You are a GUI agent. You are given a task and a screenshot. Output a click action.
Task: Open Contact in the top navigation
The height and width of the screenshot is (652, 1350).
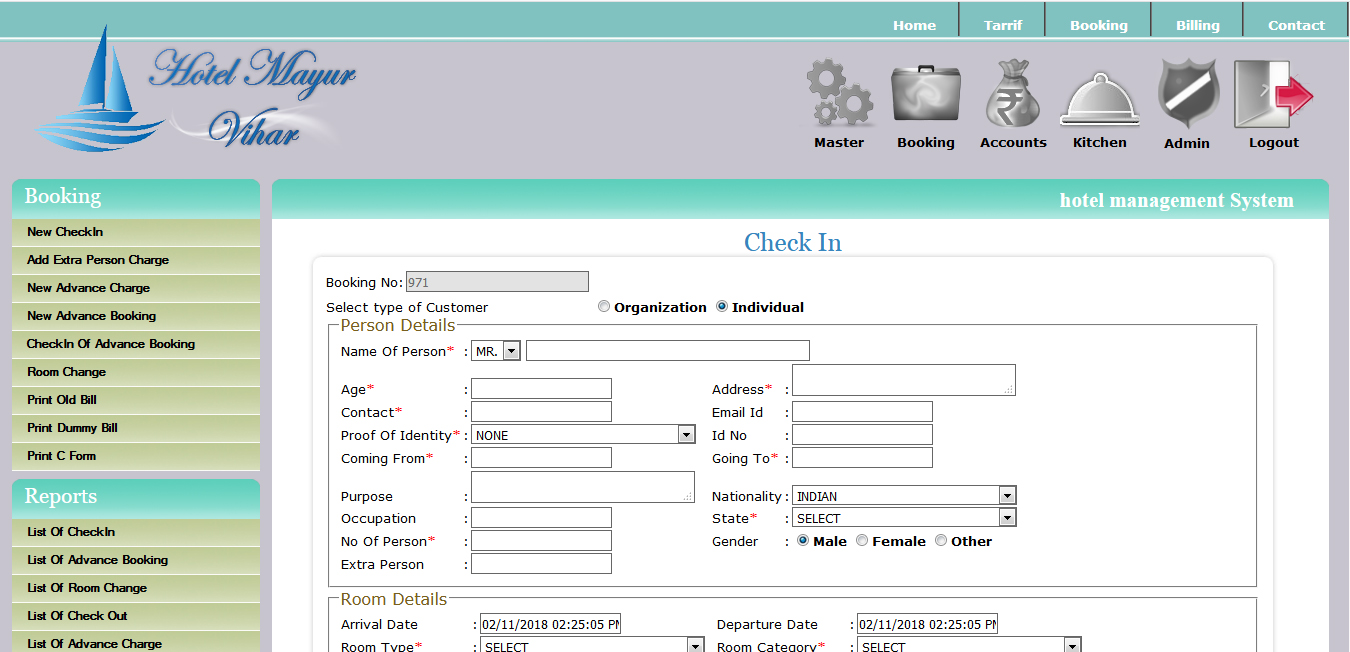[x=1296, y=25]
